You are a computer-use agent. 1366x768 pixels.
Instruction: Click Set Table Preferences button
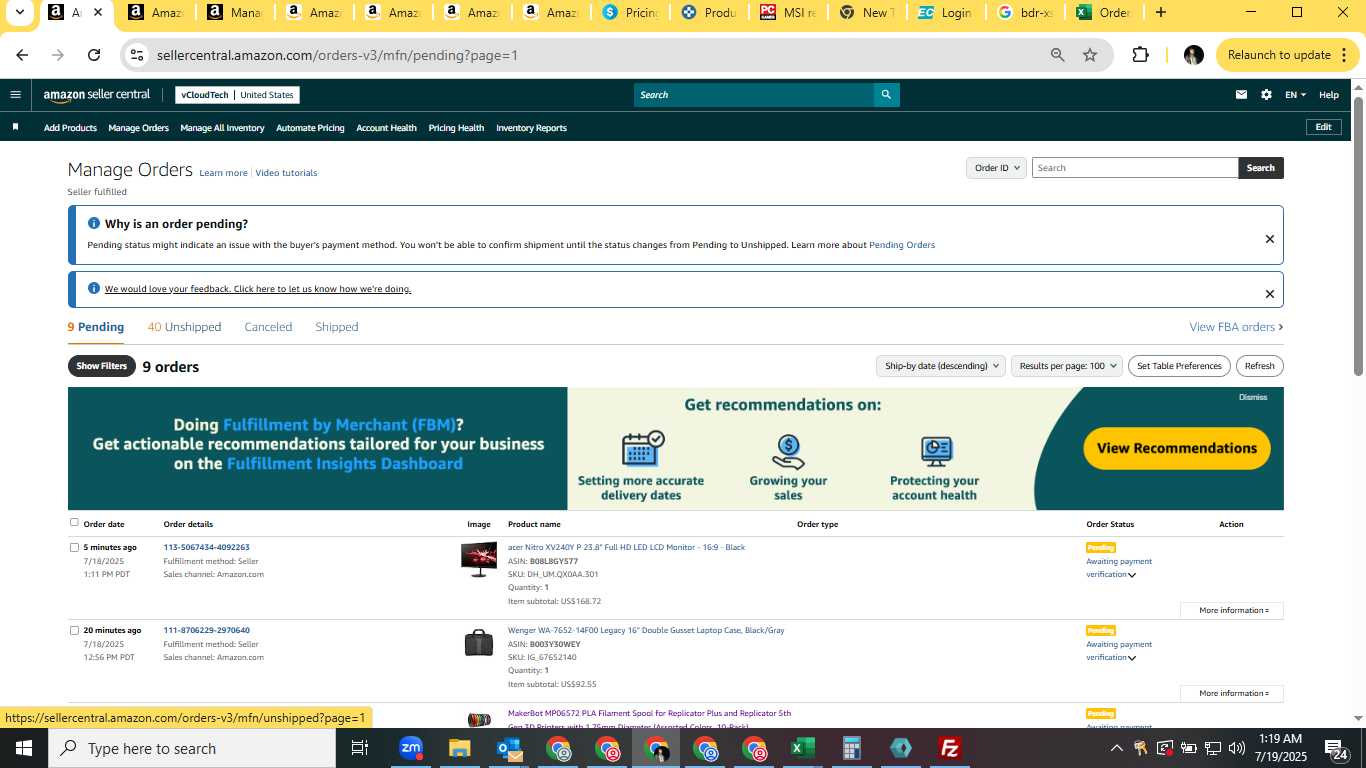[1179, 366]
